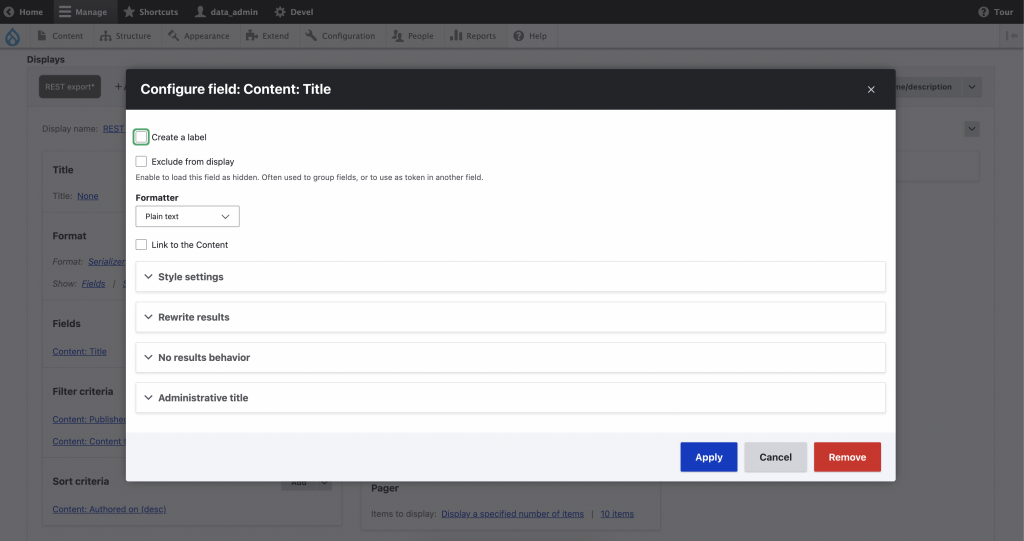Open the Formatter Plain text dropdown
Screen dimensions: 1024x541
tap(187, 217)
